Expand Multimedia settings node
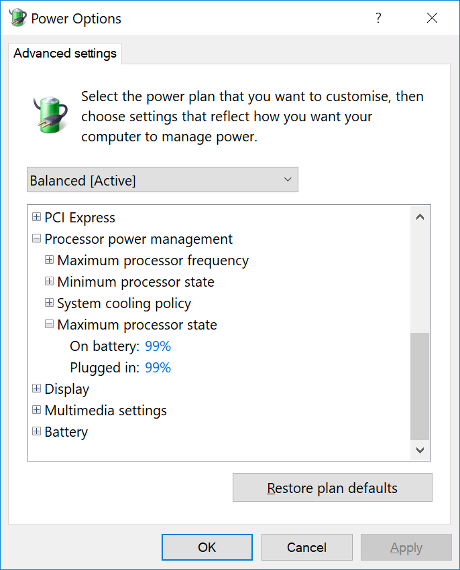460x570 pixels. 36,410
